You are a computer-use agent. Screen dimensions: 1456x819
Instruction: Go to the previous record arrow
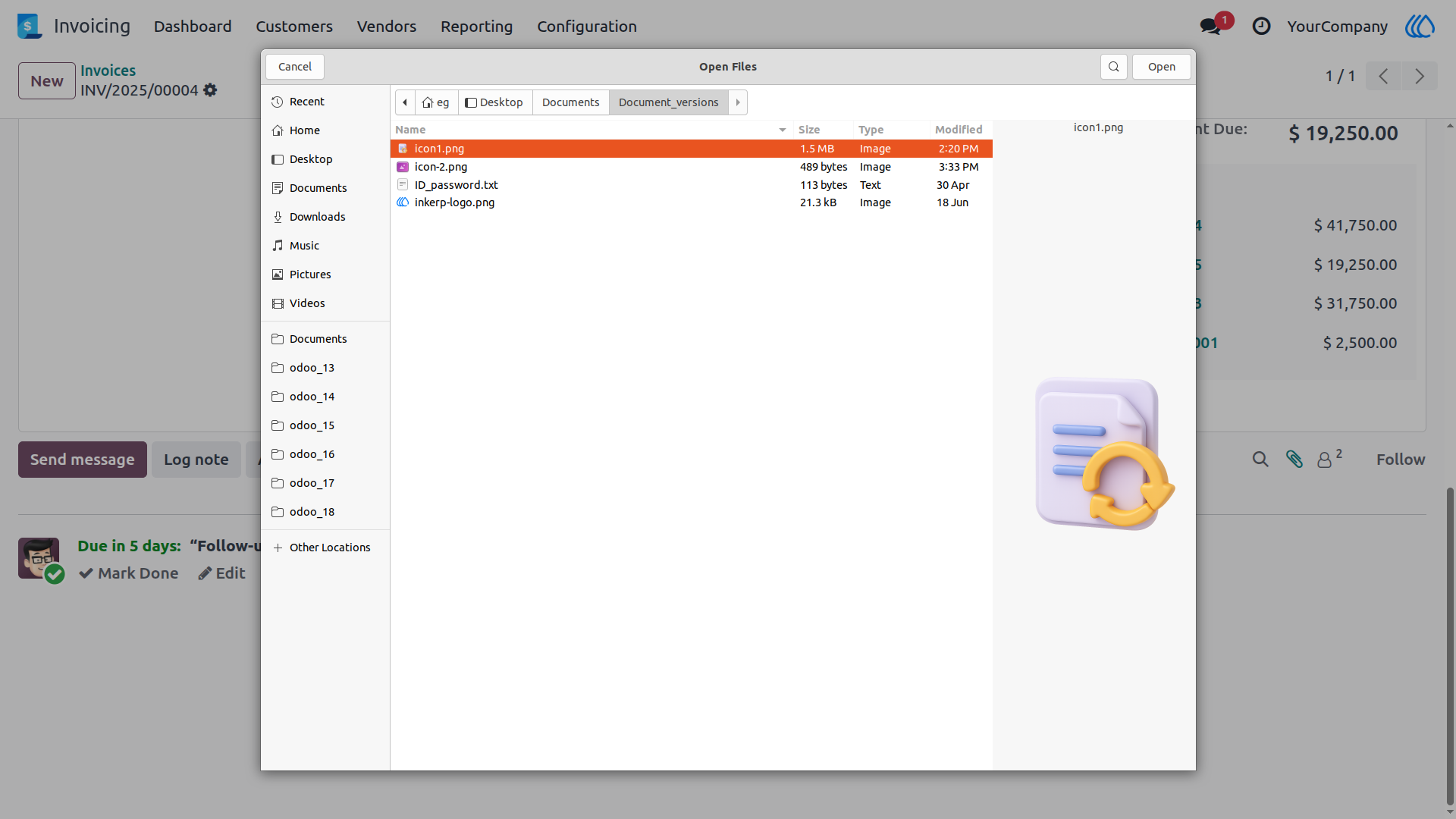[x=1384, y=76]
